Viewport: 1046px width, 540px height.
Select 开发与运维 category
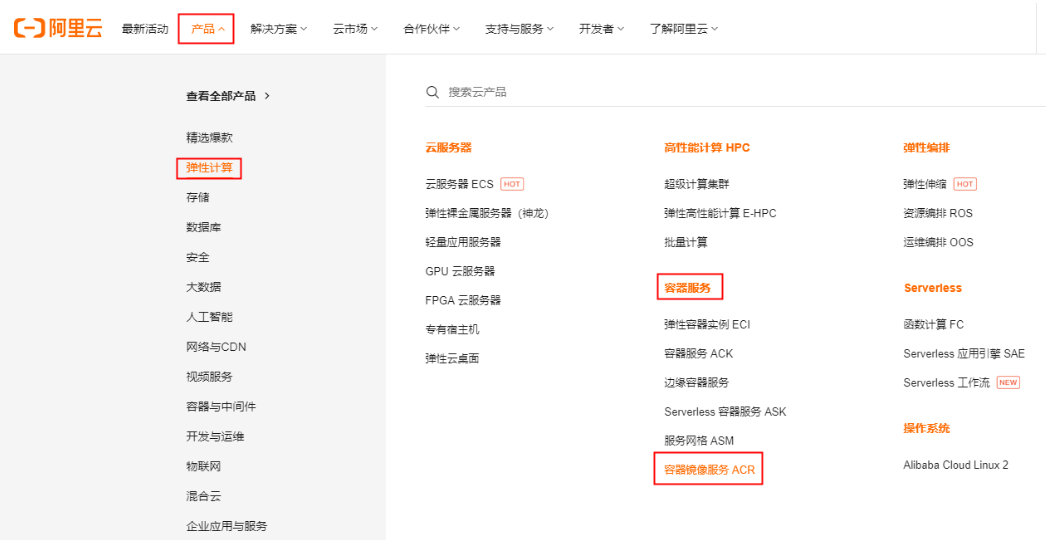point(215,437)
